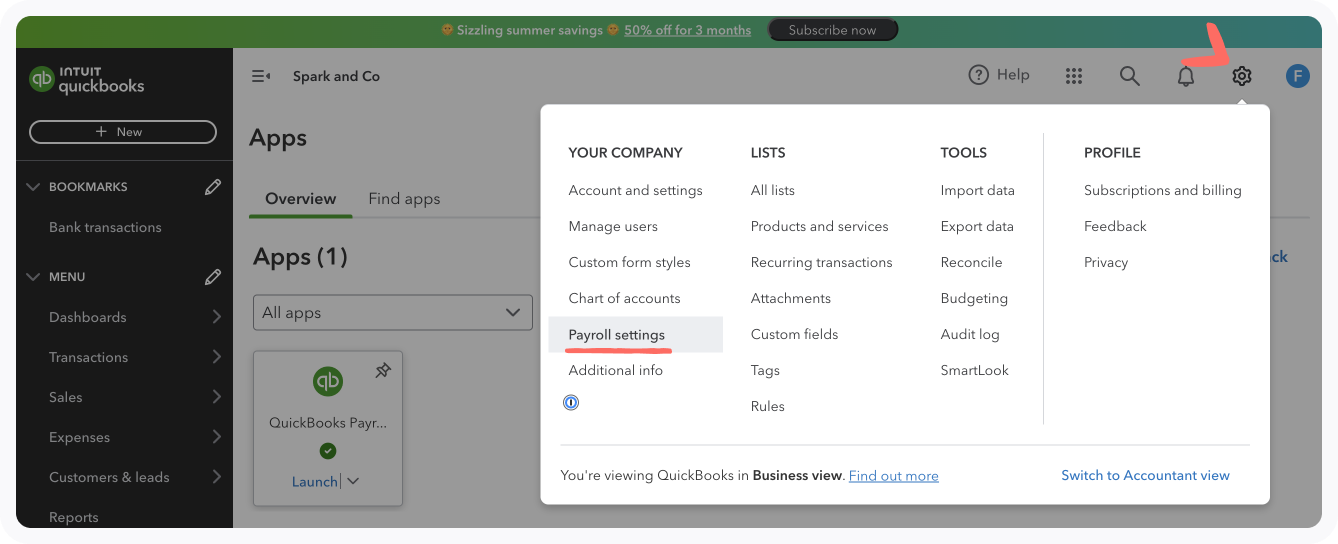Open the dropdown arrow beside Launch

pyautogui.click(x=352, y=481)
